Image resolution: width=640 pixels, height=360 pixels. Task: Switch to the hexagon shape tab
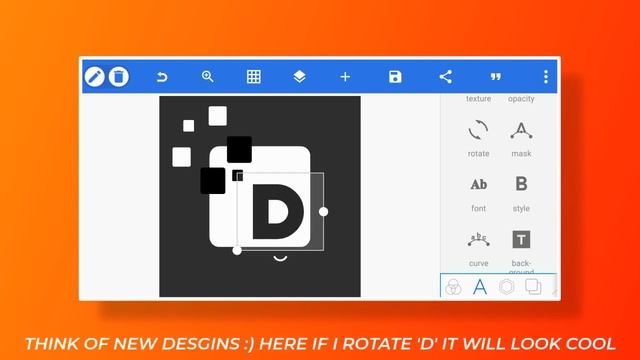(507, 287)
